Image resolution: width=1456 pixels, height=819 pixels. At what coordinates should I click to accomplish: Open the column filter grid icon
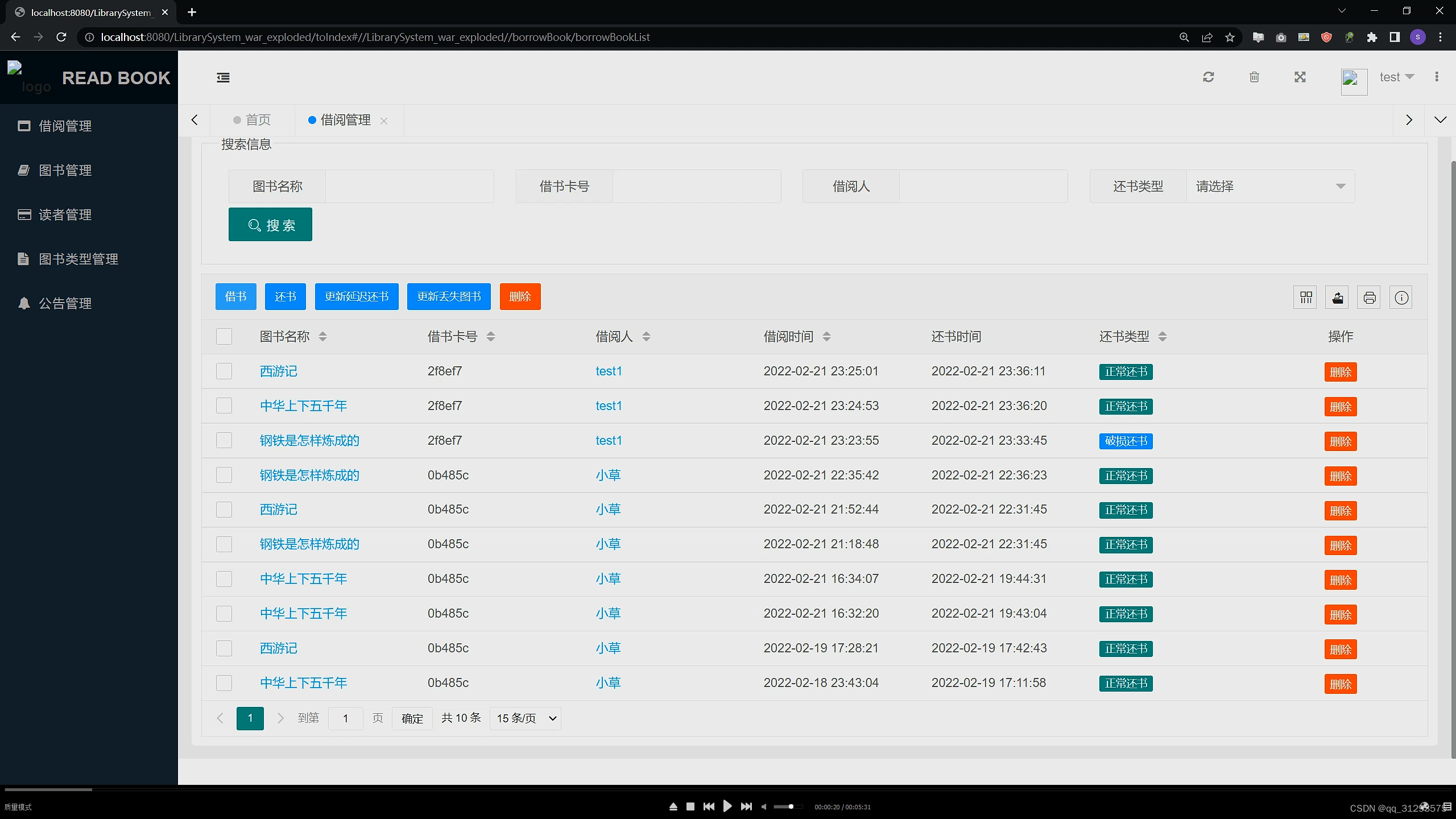[1305, 297]
